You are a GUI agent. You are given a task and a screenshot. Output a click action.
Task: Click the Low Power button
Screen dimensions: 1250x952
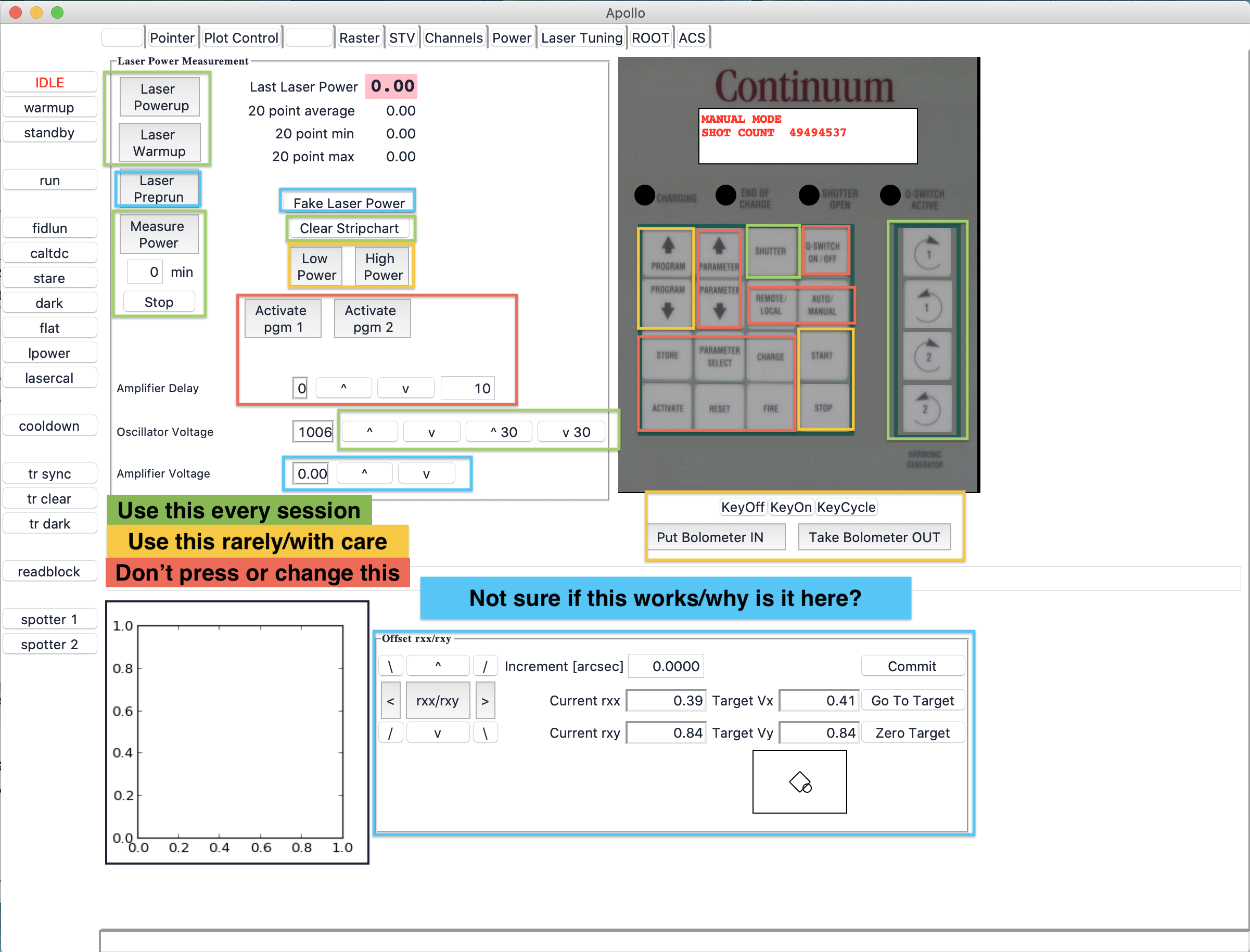[316, 266]
